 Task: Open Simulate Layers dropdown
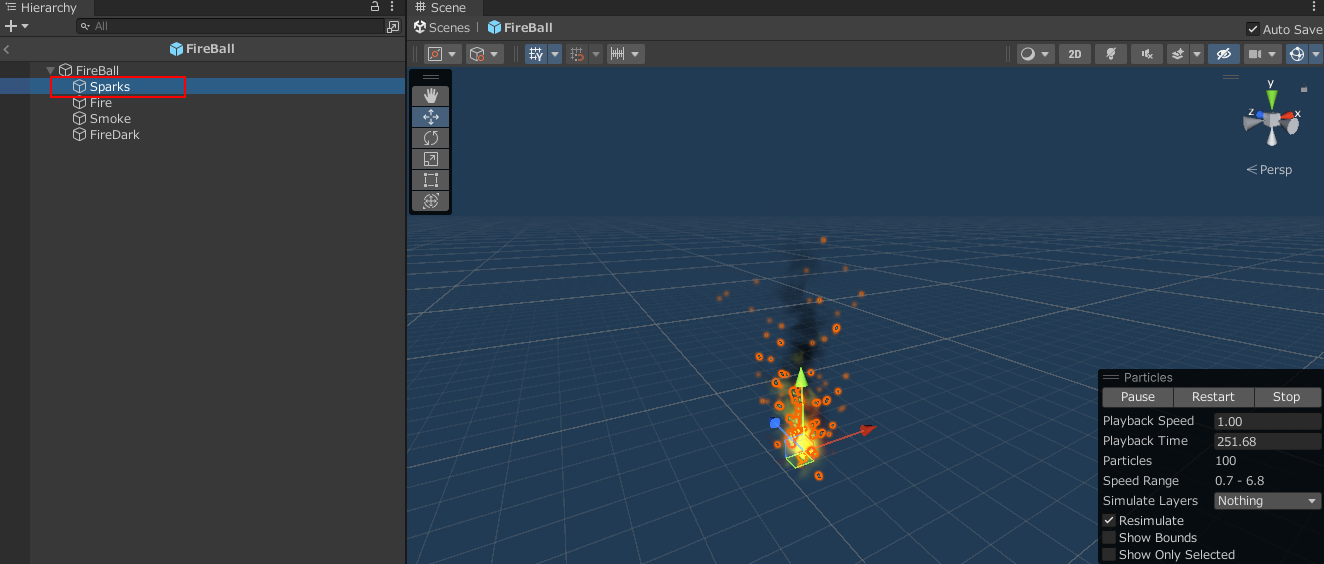(1268, 501)
